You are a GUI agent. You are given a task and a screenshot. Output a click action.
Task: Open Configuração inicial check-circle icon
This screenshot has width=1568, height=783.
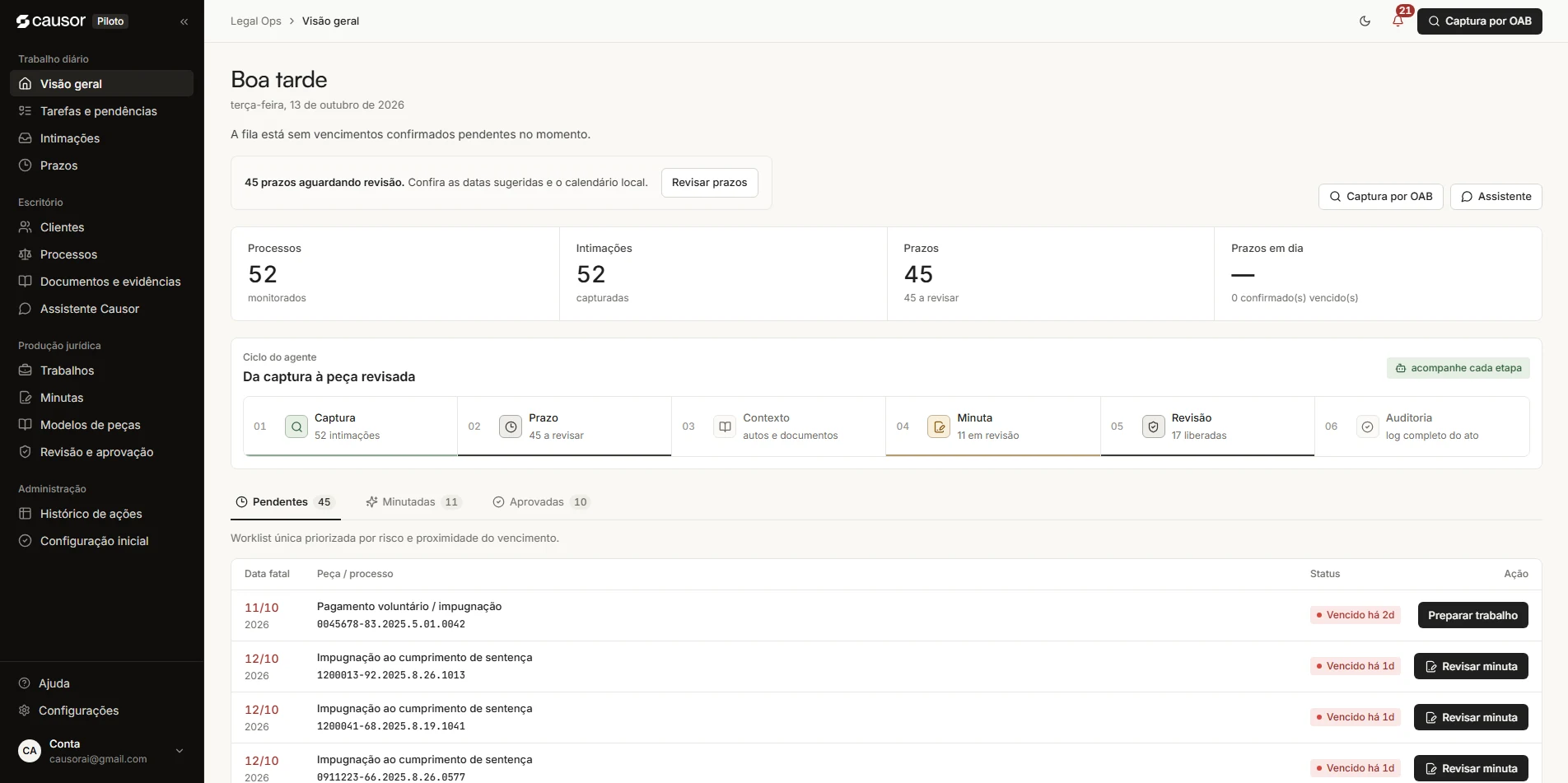[26, 540]
